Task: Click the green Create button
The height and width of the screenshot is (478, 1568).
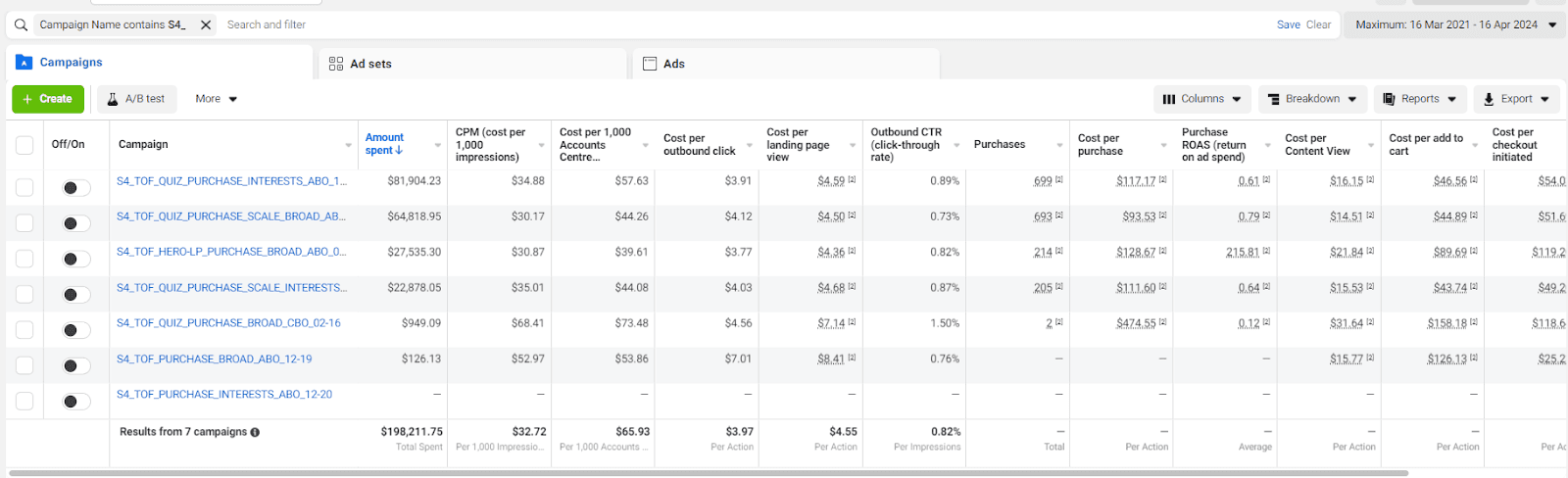Action: [47, 99]
